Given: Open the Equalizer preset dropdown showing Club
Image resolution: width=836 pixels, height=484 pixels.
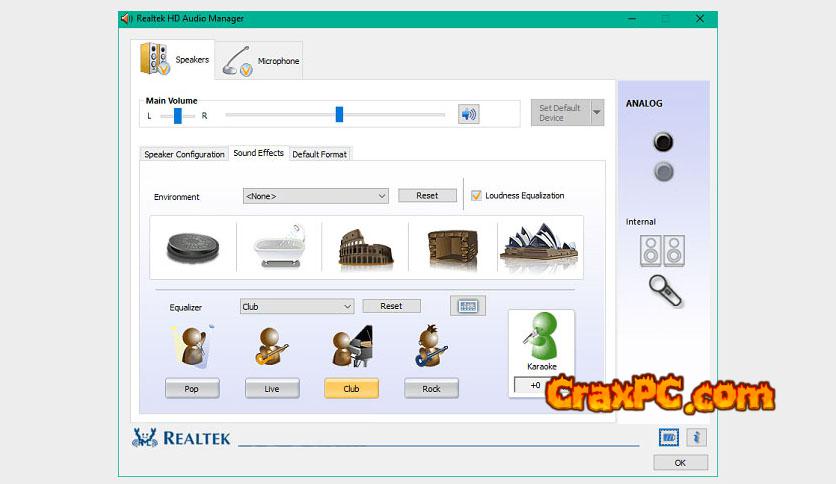Looking at the screenshot, I should click(x=296, y=306).
